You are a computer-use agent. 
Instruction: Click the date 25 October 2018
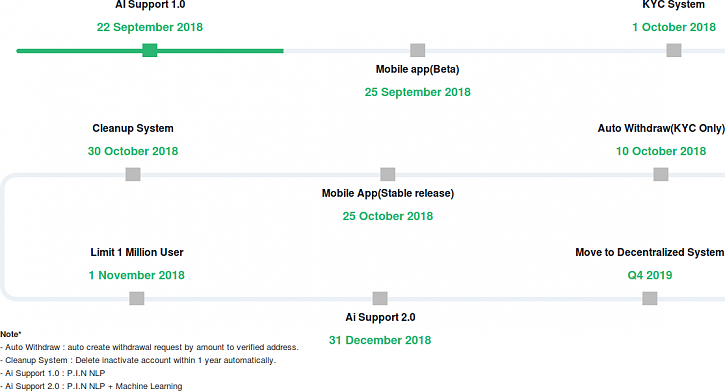tap(387, 216)
